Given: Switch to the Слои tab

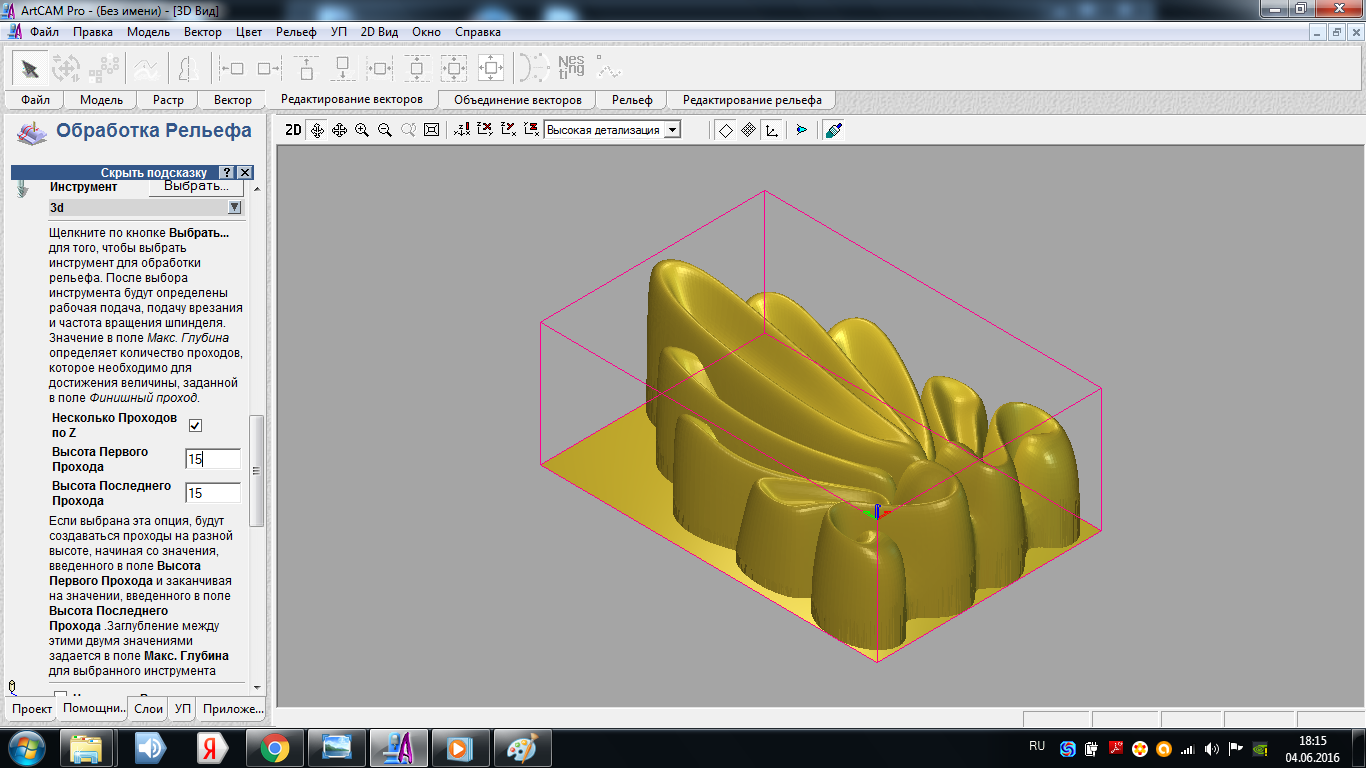Looking at the screenshot, I should pyautogui.click(x=148, y=709).
